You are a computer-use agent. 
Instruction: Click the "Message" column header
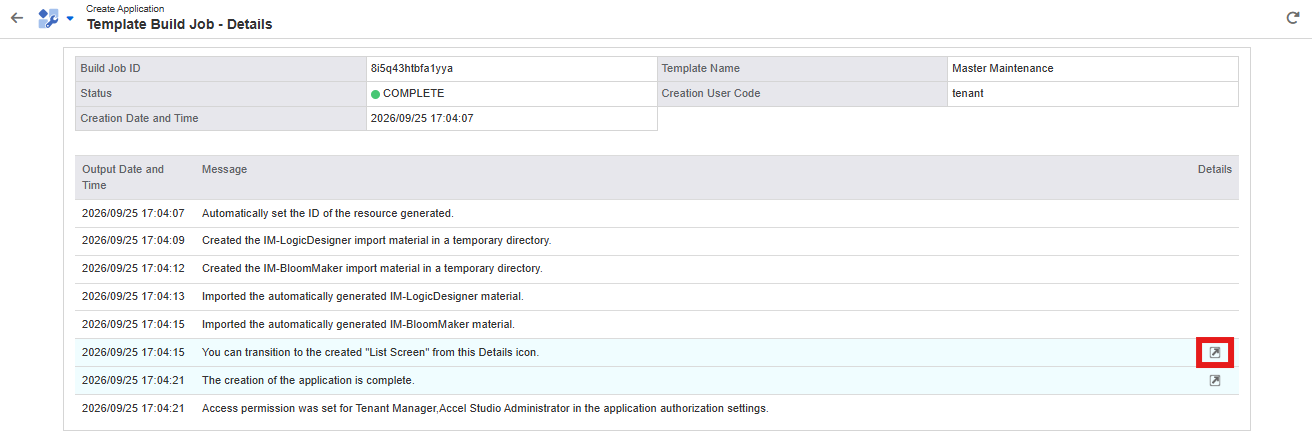(224, 169)
